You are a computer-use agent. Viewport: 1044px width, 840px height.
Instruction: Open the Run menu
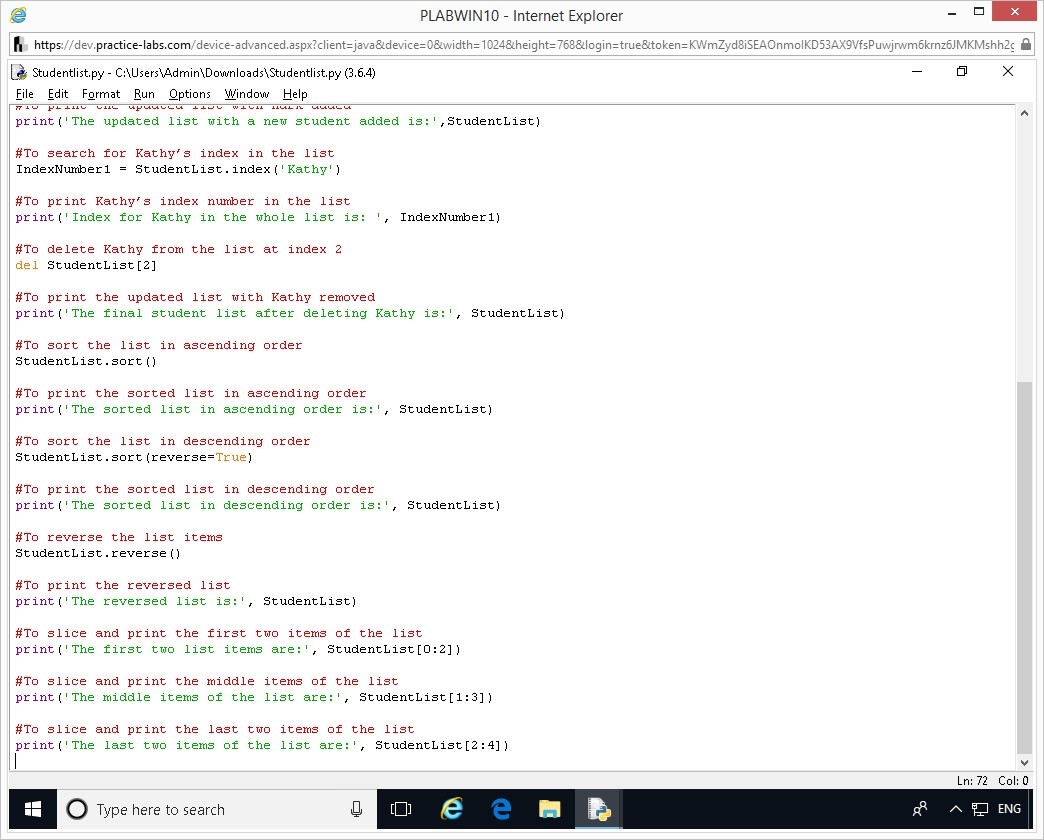(144, 94)
